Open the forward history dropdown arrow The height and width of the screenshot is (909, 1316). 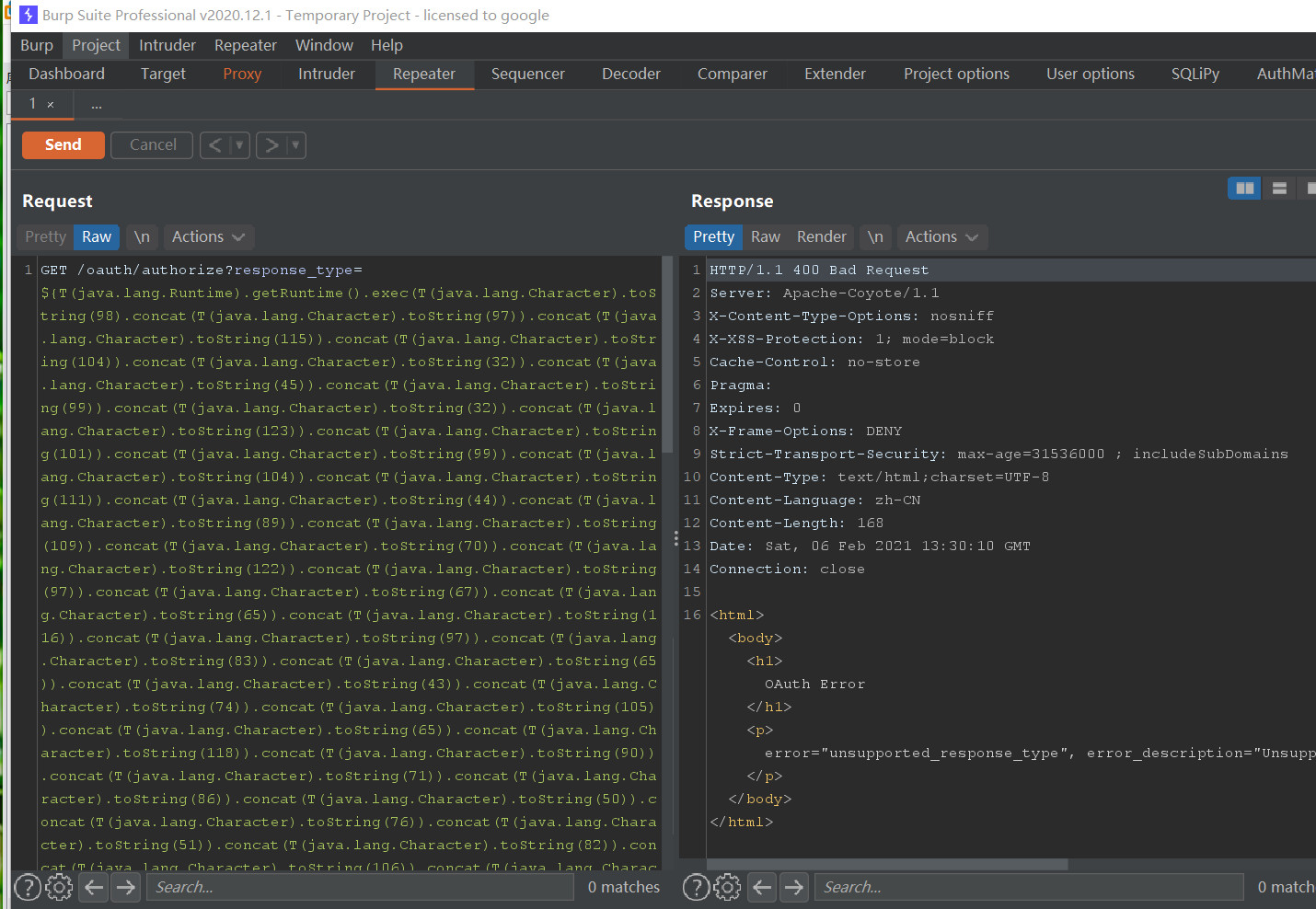pos(295,144)
